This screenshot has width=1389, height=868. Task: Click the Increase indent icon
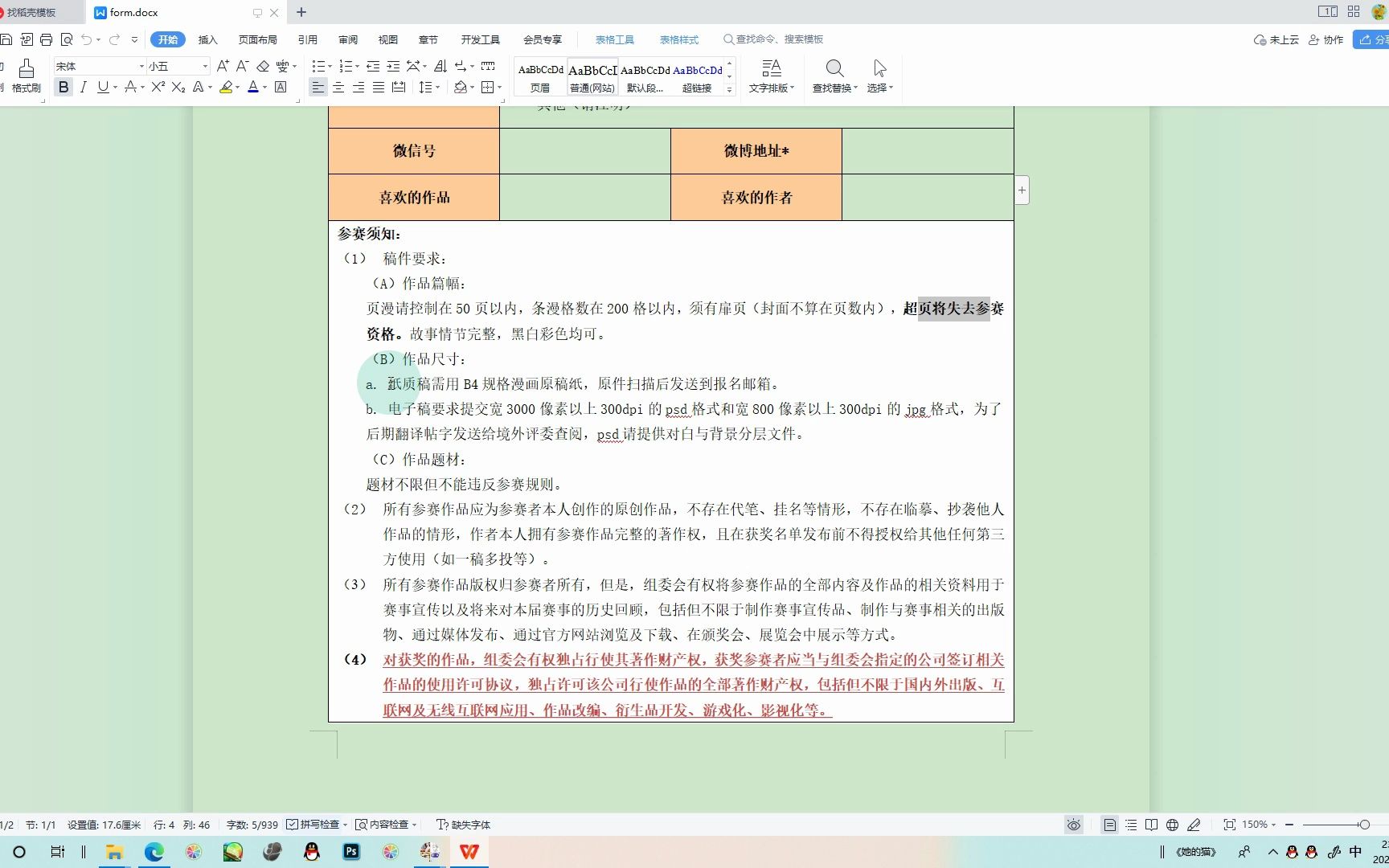point(393,66)
